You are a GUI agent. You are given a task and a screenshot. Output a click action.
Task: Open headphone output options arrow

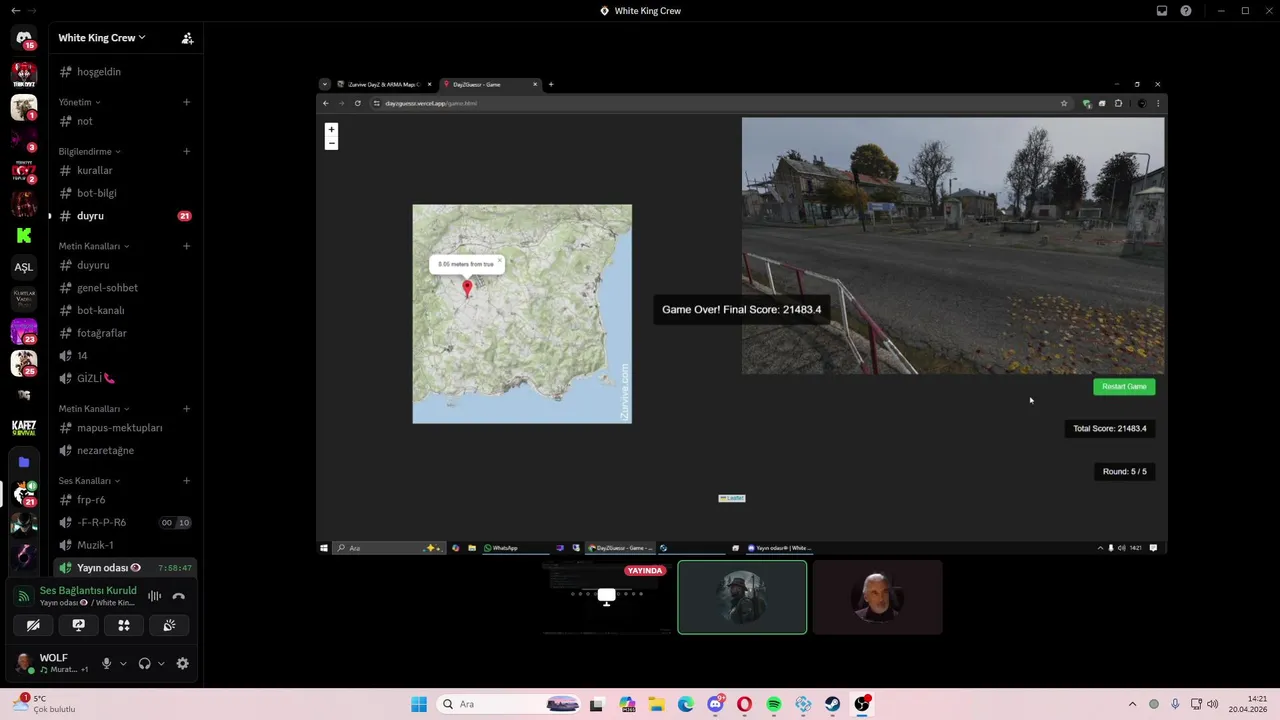coord(161,663)
